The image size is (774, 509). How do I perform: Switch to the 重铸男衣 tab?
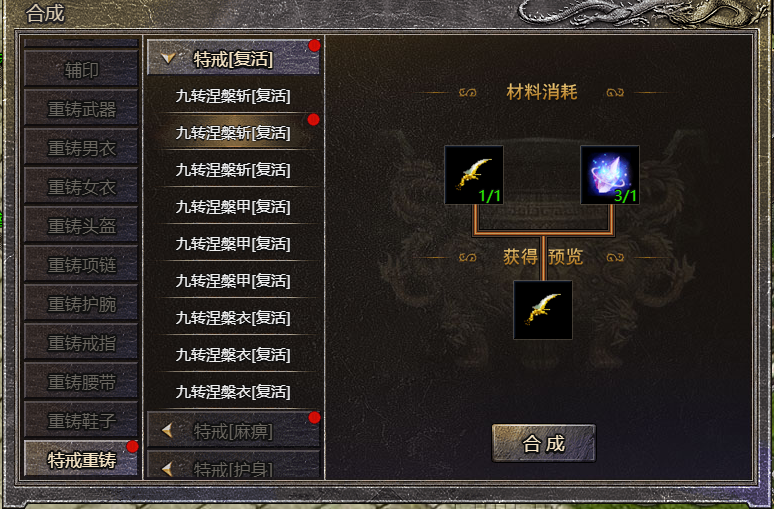coord(81,148)
